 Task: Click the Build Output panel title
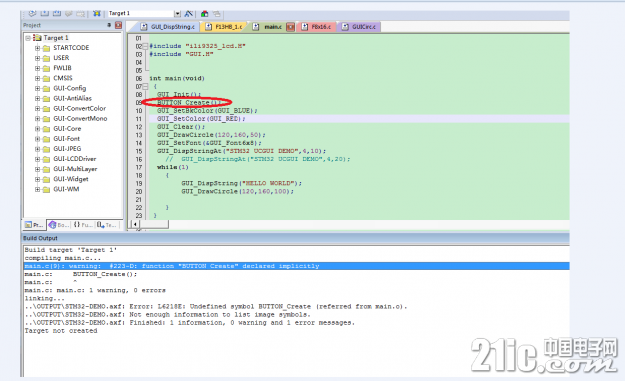[x=40, y=238]
